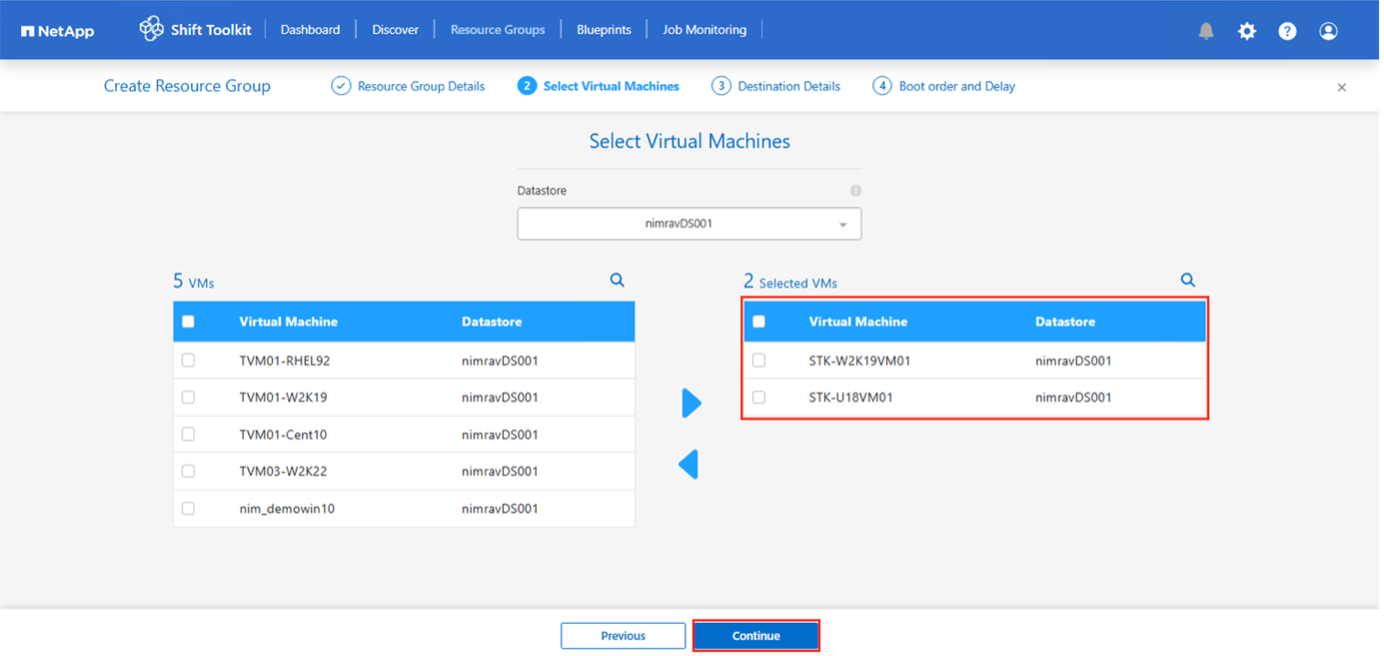Open the user profile icon
1384x656 pixels.
[x=1328, y=31]
